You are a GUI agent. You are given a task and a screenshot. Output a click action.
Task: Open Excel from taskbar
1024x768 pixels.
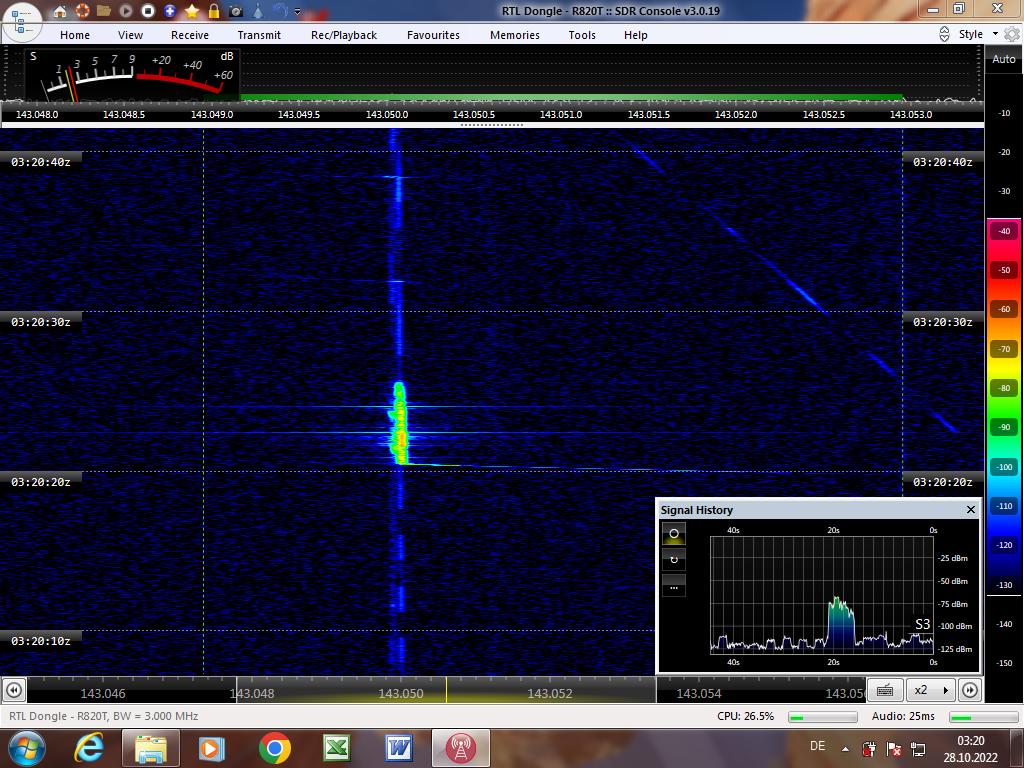pos(336,748)
